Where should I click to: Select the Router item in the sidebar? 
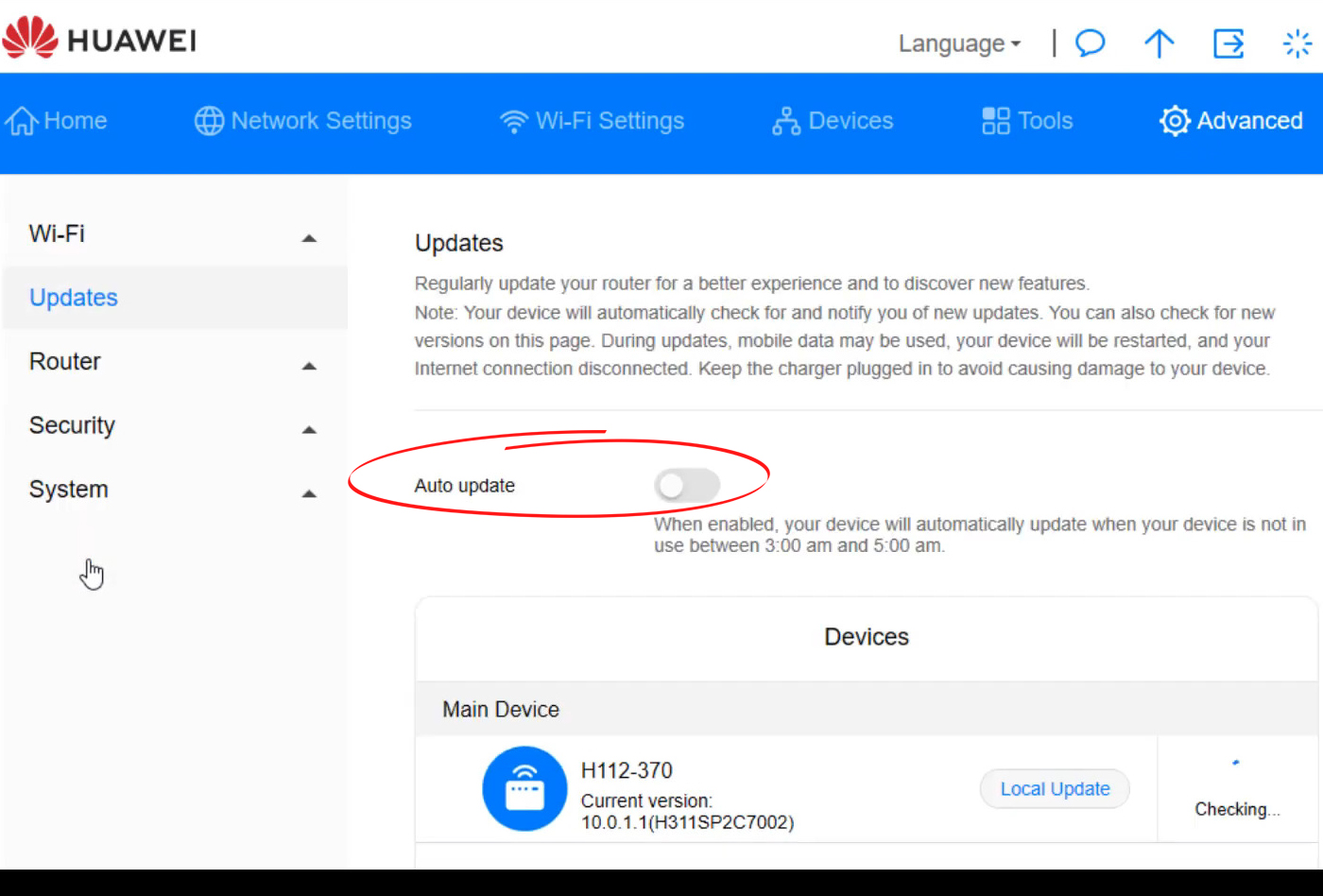[x=64, y=361]
